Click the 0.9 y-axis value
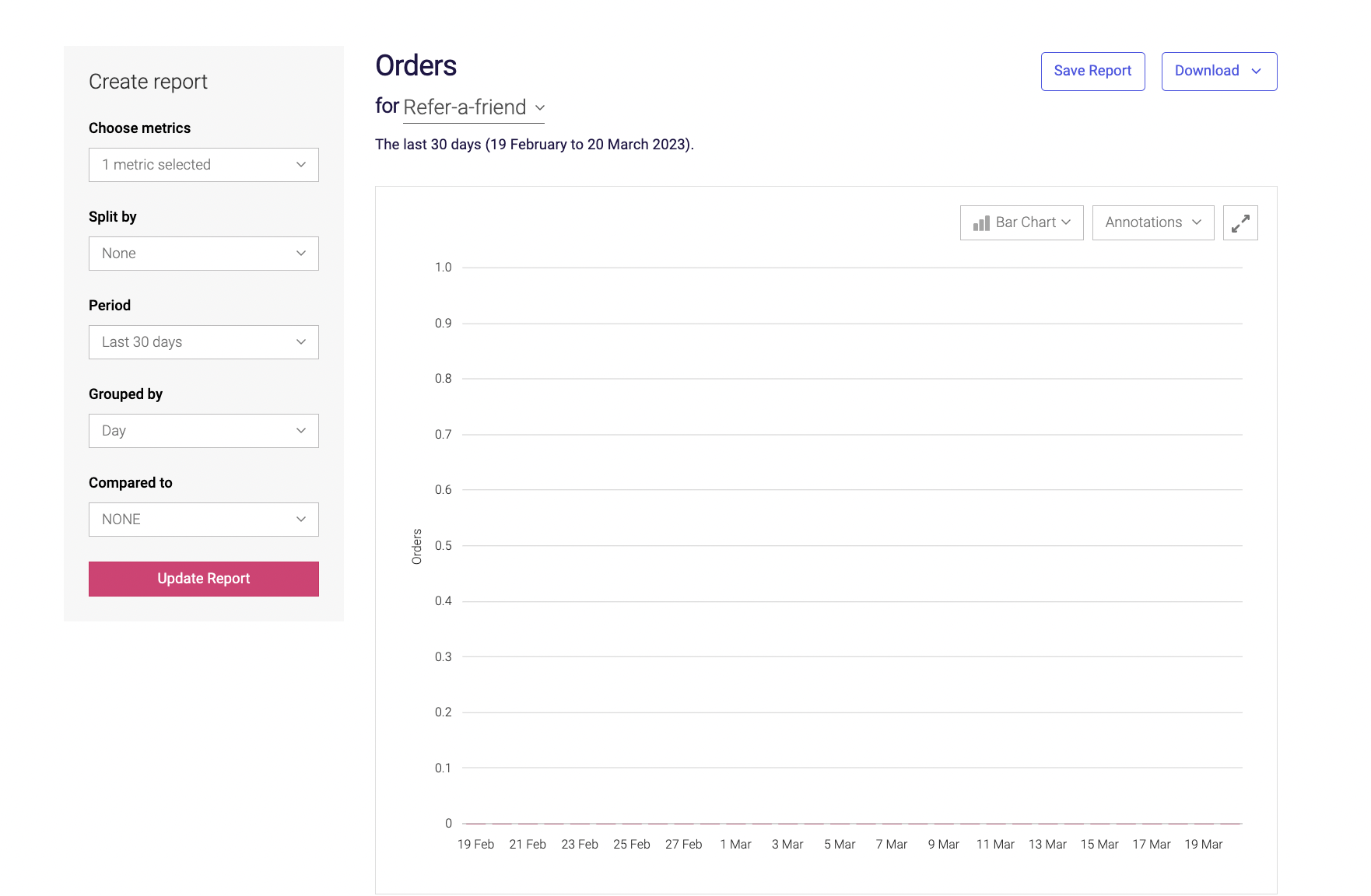Image resolution: width=1371 pixels, height=896 pixels. coord(444,324)
